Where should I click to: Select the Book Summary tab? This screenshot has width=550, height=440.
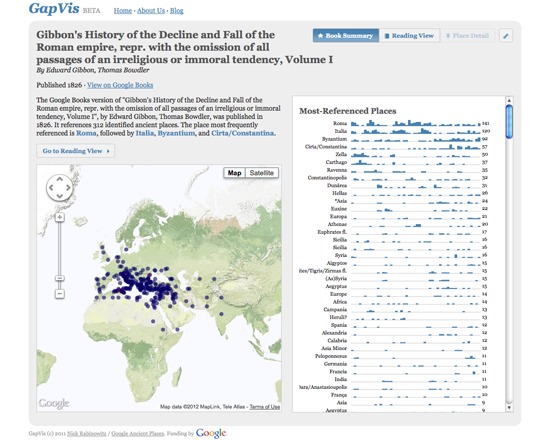[x=346, y=36]
